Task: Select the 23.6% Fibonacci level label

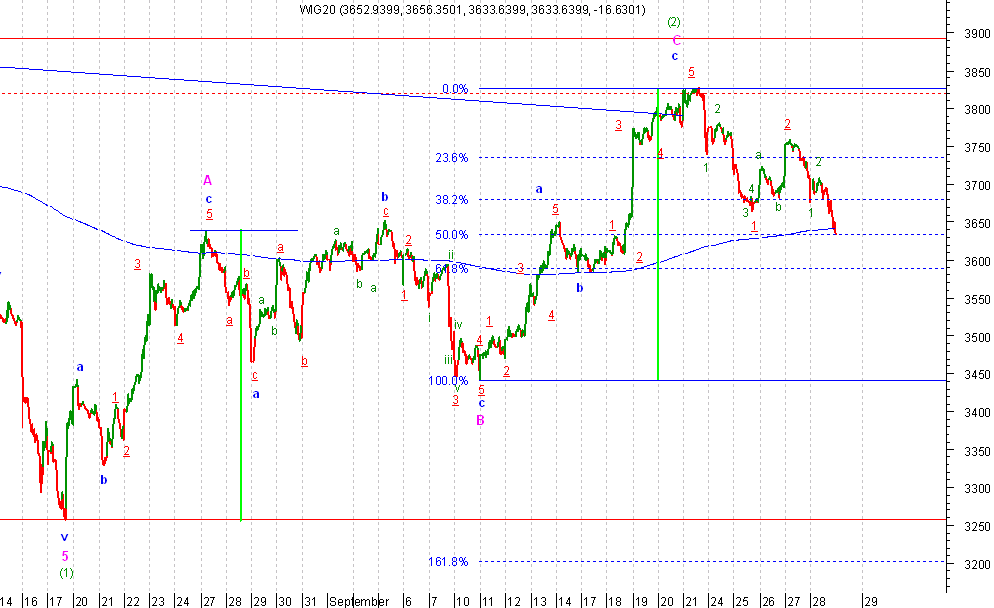Action: pos(451,158)
